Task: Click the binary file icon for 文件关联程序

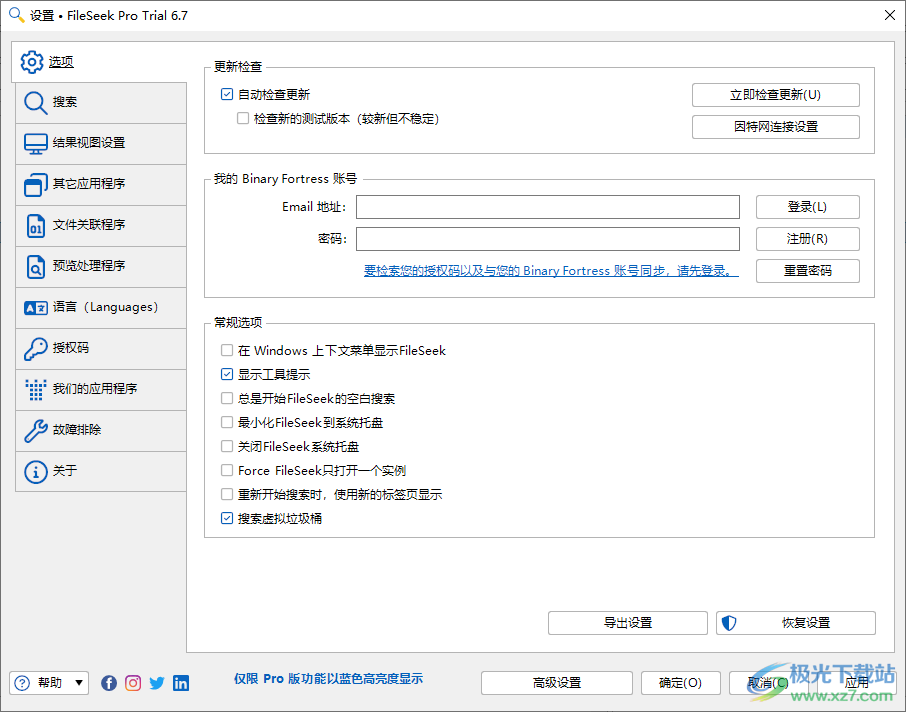Action: coord(36,226)
